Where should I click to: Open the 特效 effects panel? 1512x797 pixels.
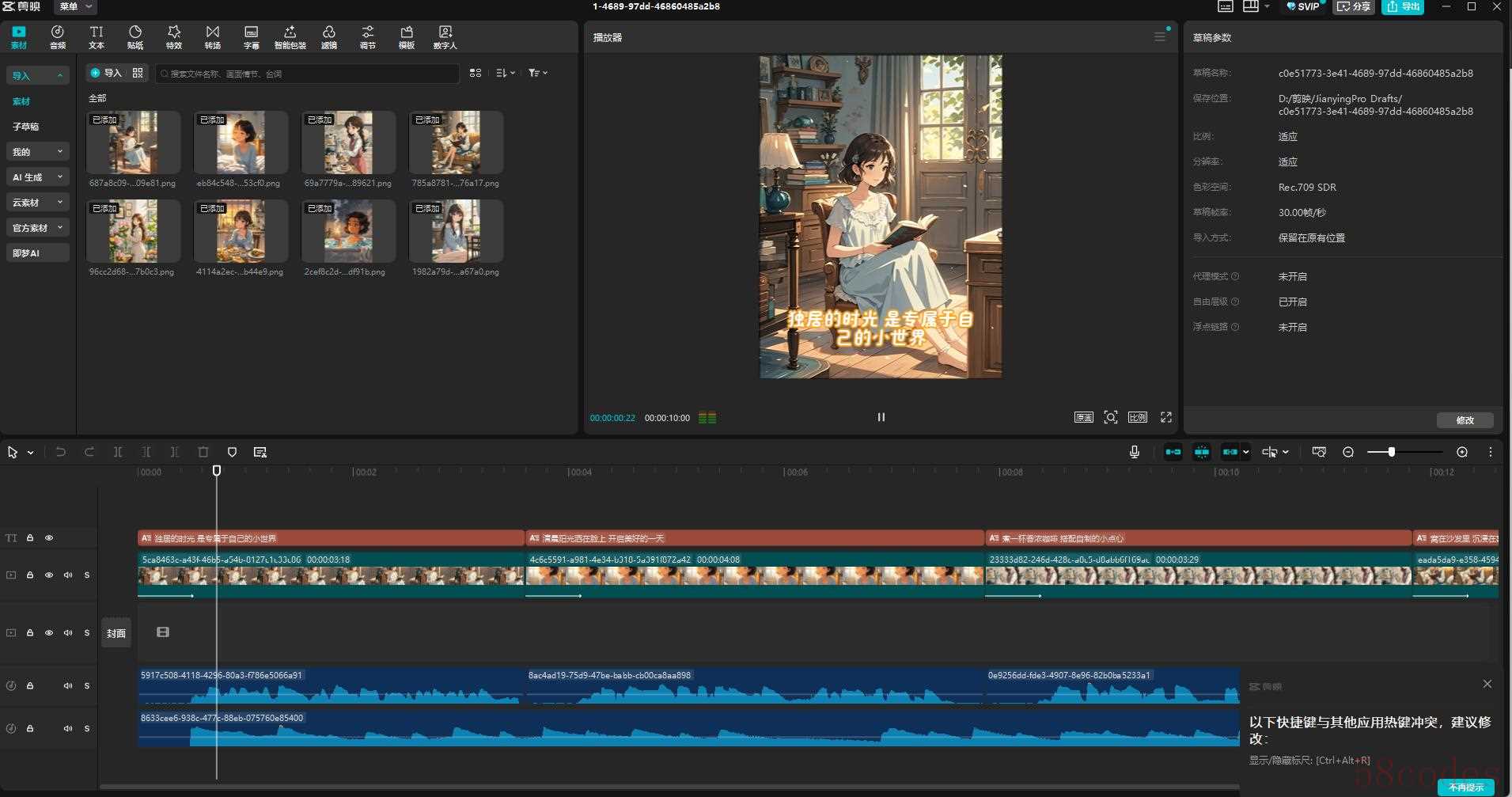pos(174,36)
